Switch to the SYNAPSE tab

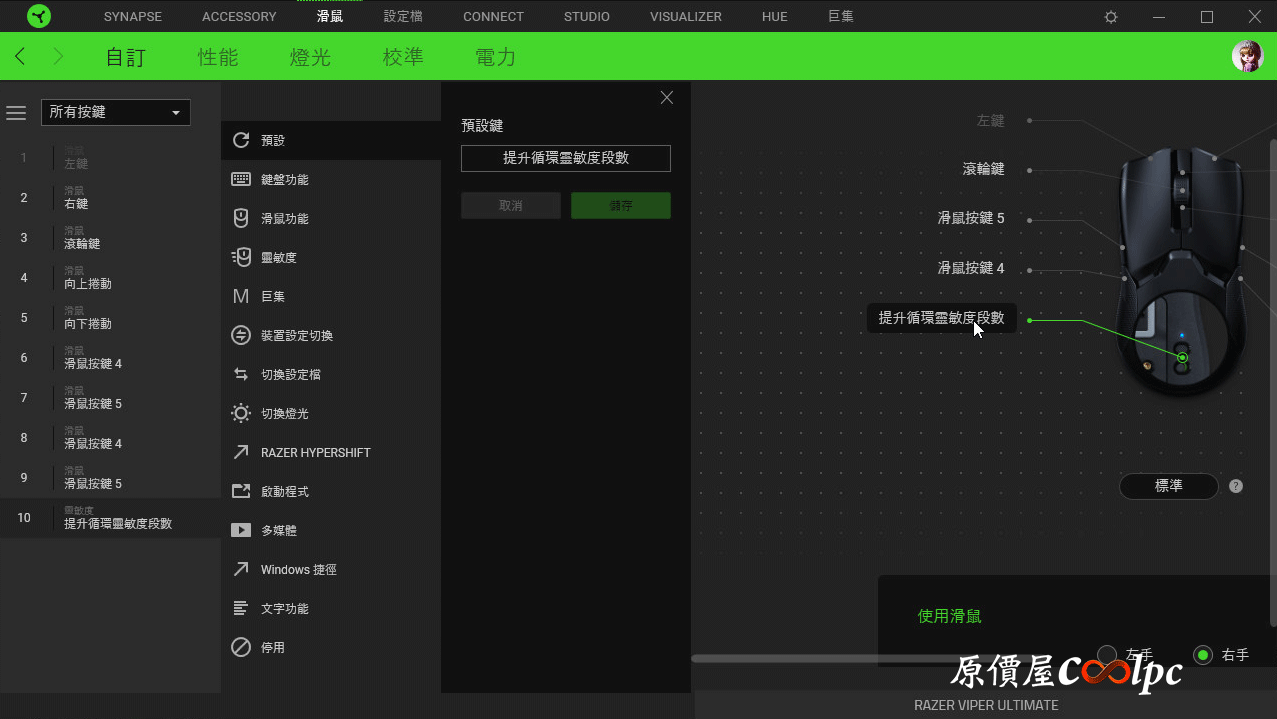point(133,17)
